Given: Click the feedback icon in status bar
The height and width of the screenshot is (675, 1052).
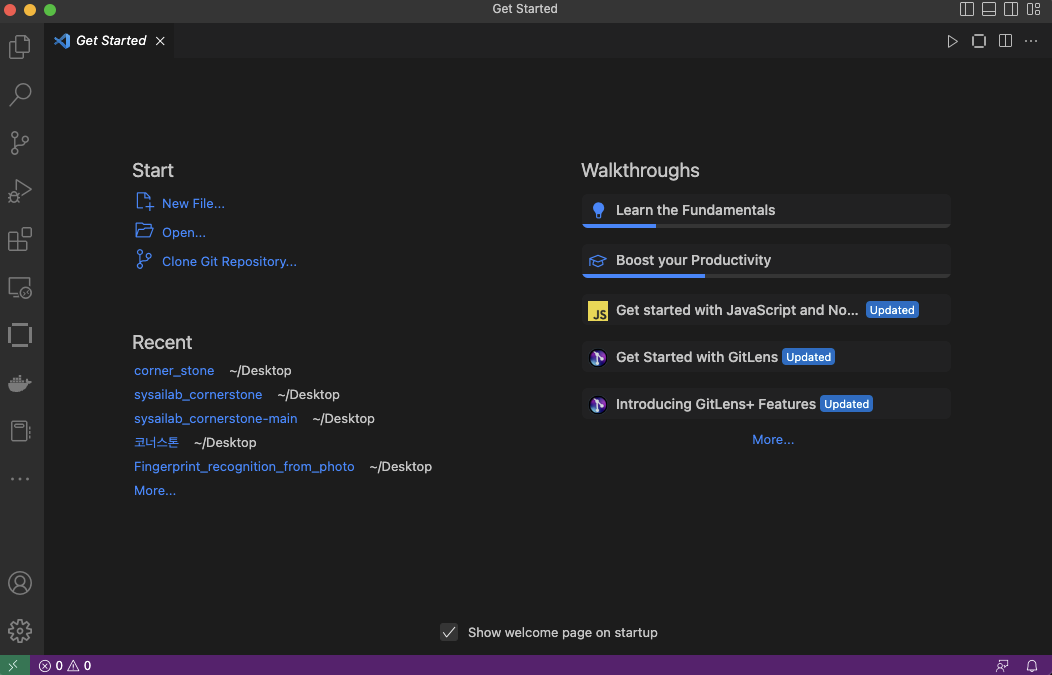Looking at the screenshot, I should [x=1002, y=666].
